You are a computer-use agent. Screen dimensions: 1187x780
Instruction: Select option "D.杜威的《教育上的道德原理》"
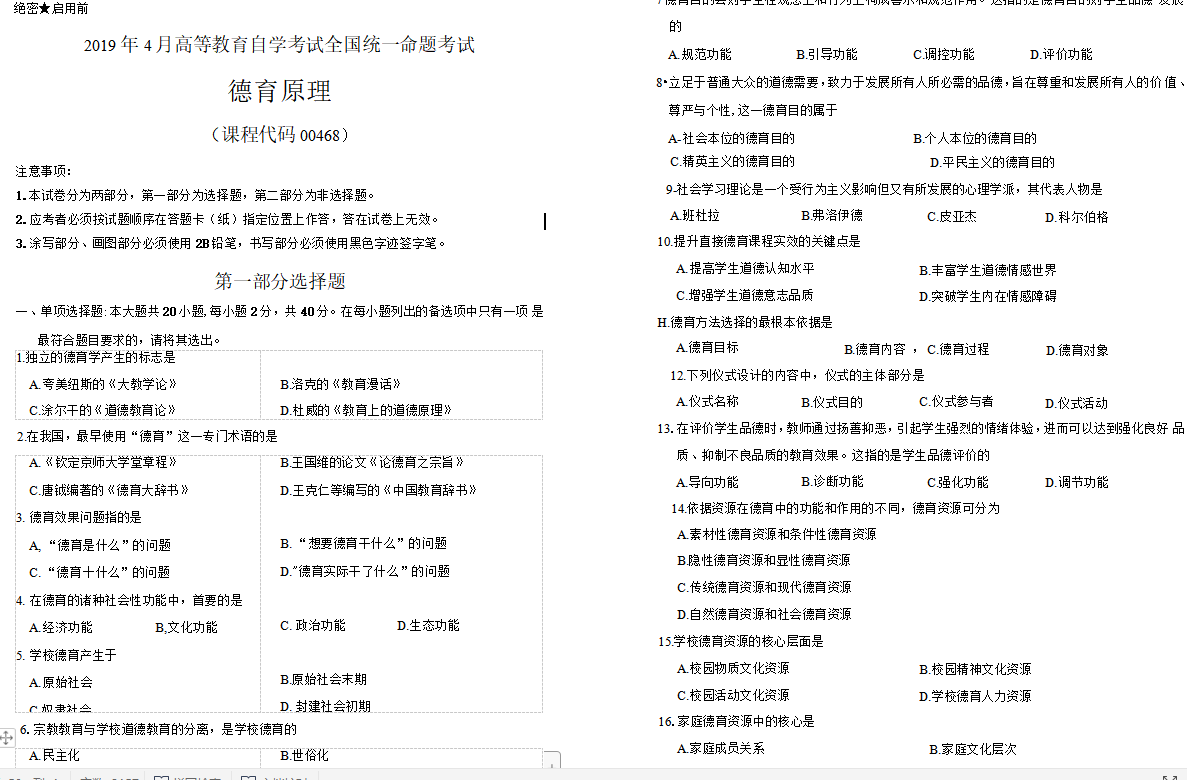pos(366,410)
